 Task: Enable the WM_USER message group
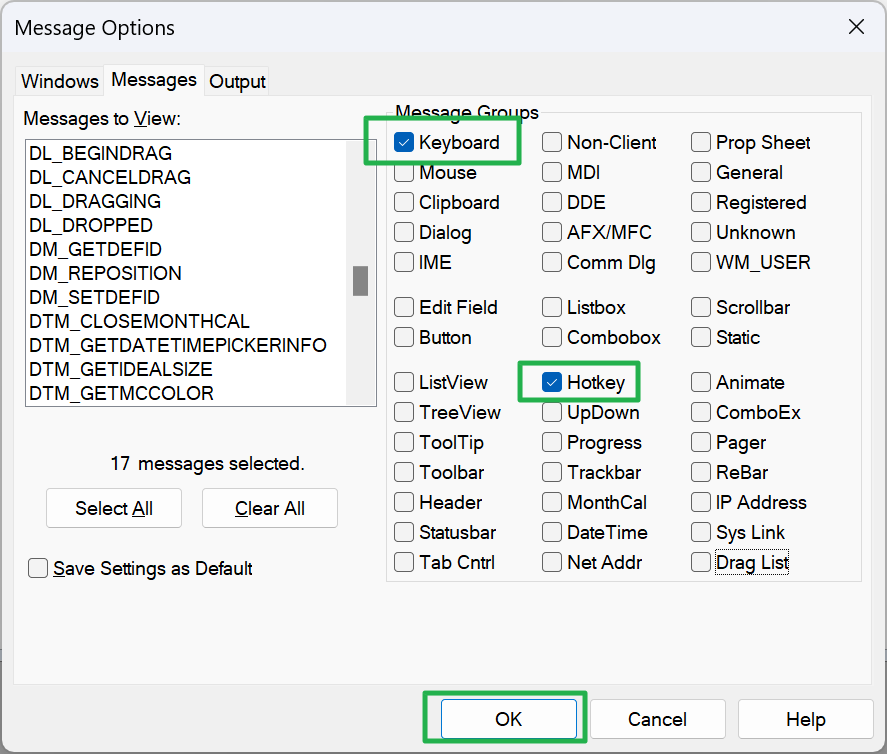click(700, 262)
